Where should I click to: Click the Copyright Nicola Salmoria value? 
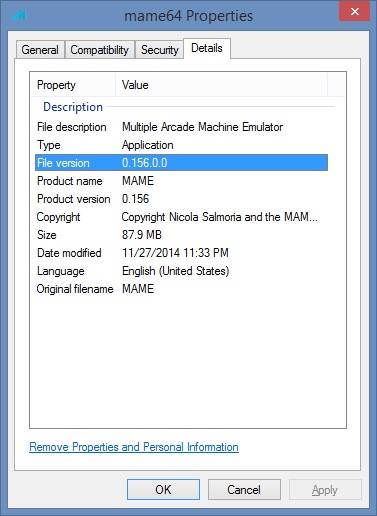coord(220,217)
